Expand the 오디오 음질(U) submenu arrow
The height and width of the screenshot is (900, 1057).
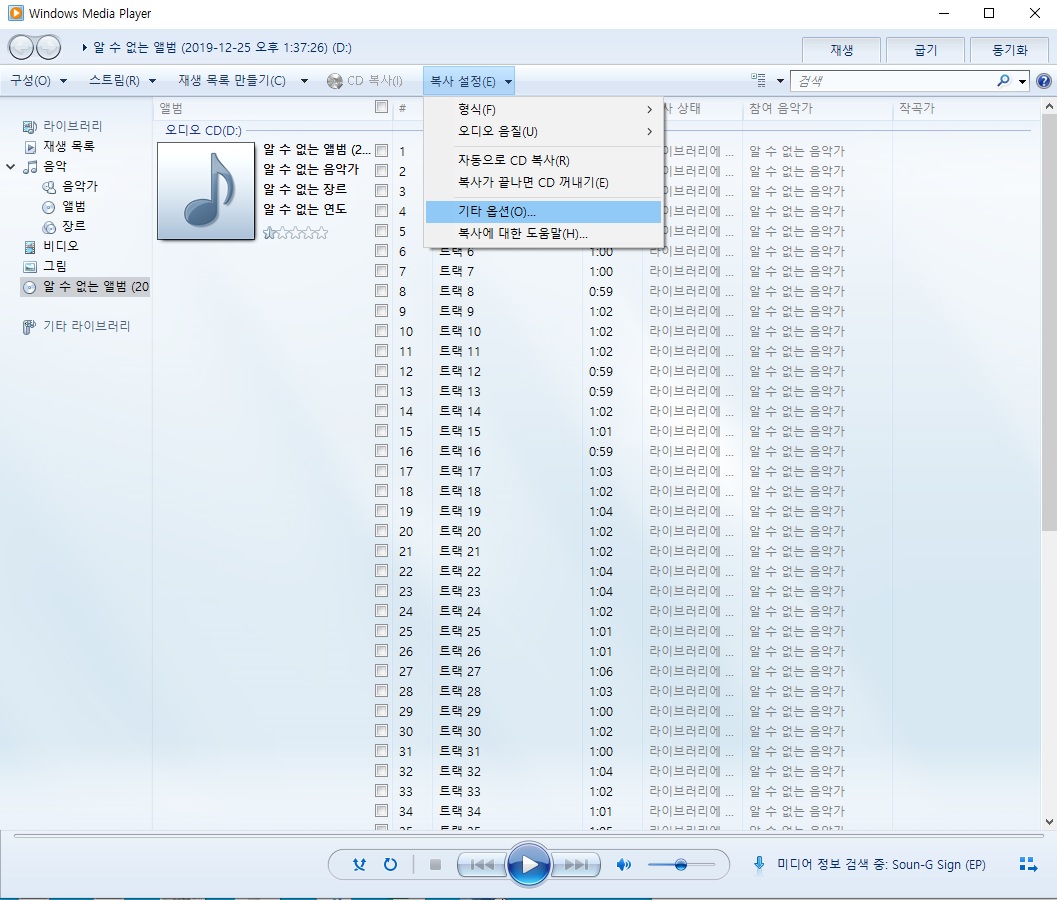click(649, 131)
